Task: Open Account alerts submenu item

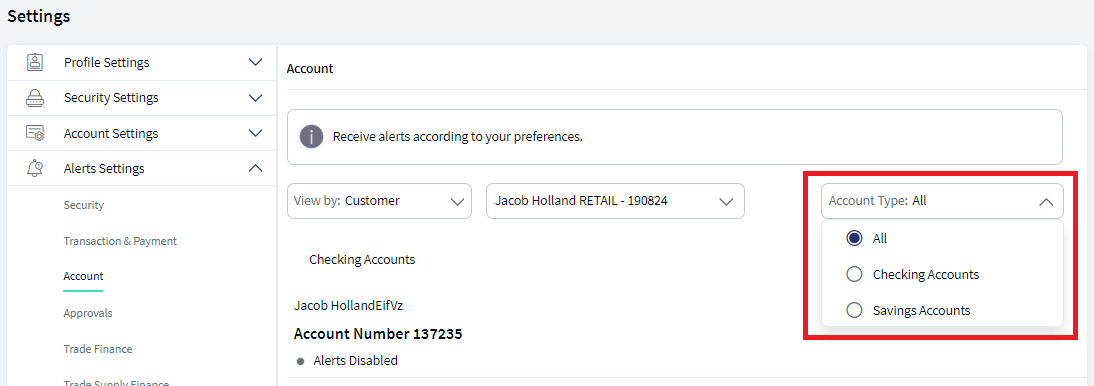Action: 83,276
